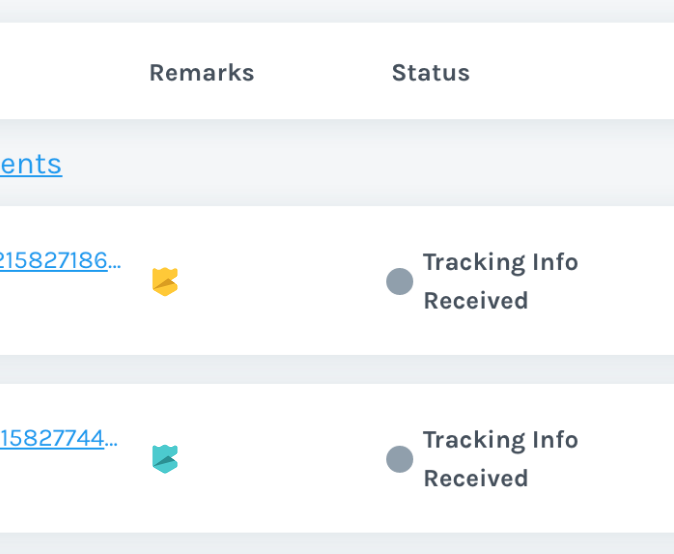Sort by the Status column header
The height and width of the screenshot is (554, 674).
(431, 73)
